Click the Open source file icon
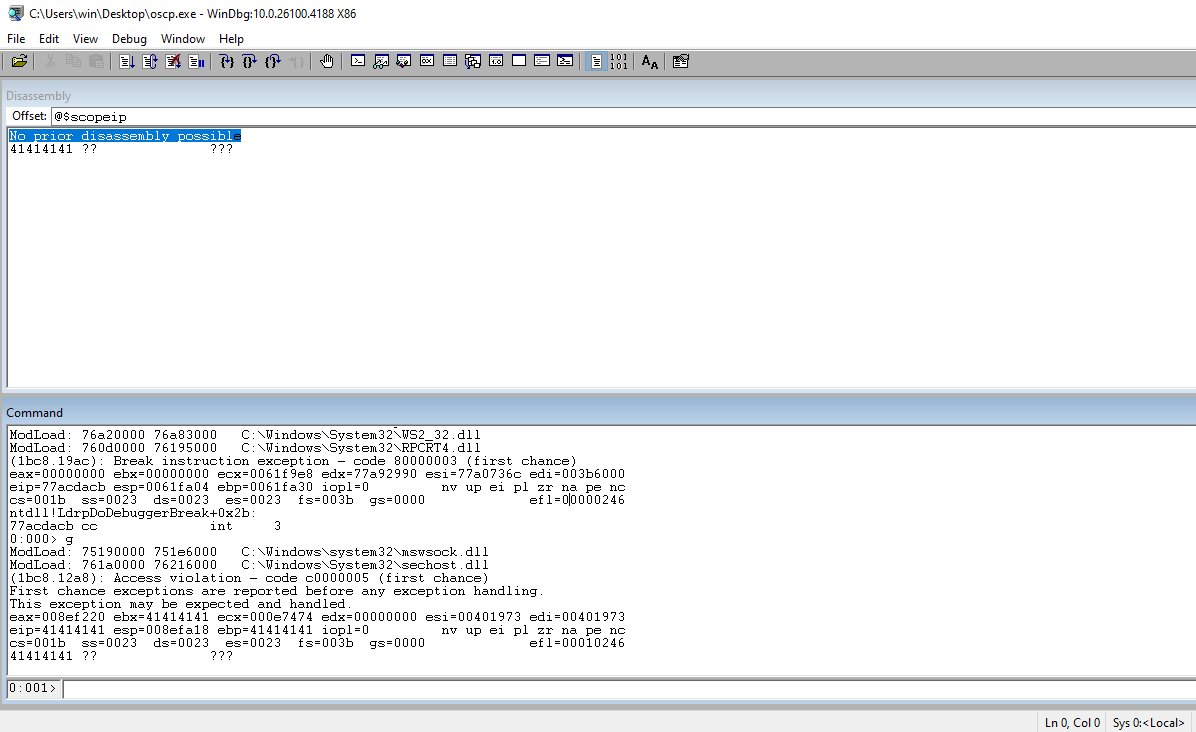The width and height of the screenshot is (1196, 732). [x=19, y=61]
